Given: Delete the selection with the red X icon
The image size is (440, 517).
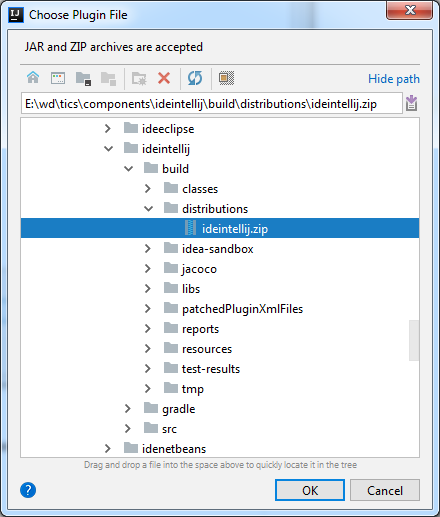Looking at the screenshot, I should pyautogui.click(x=164, y=78).
